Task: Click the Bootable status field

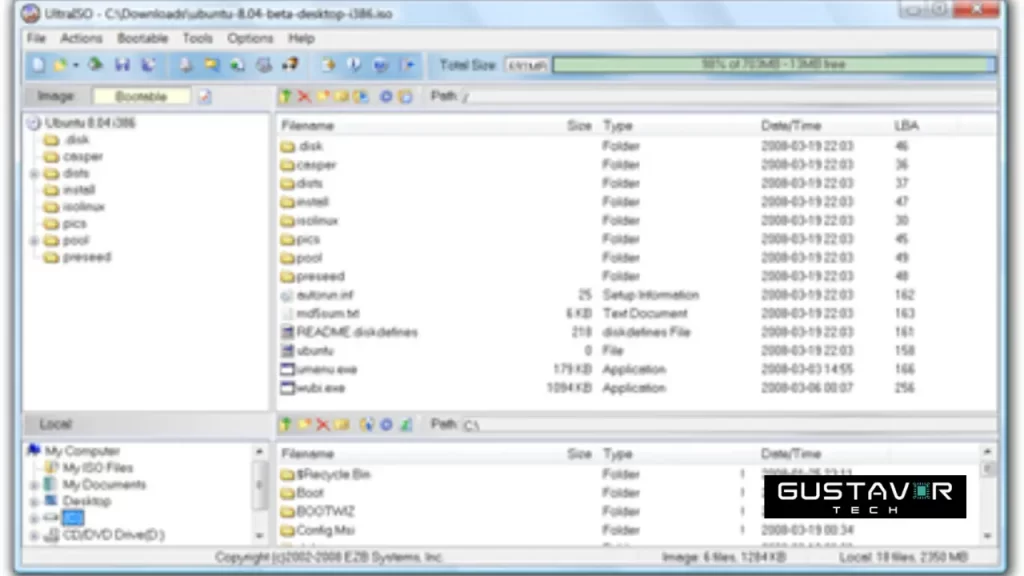Action: point(142,97)
